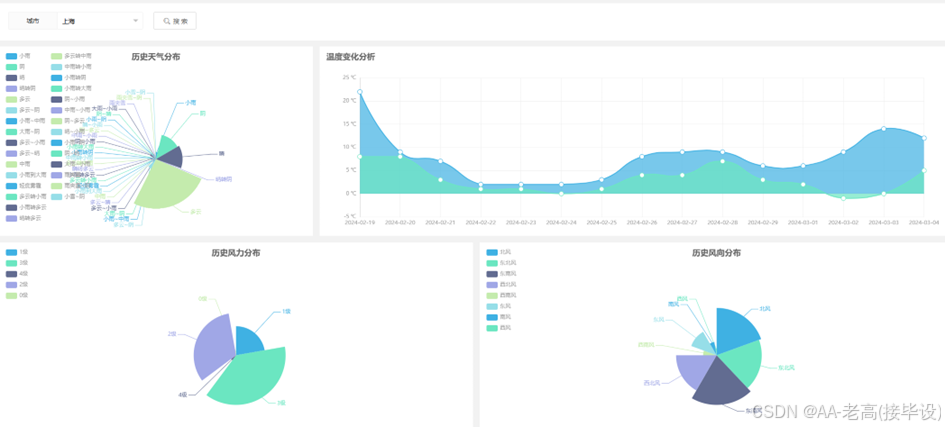This screenshot has height=427, width=945.
Task: Select the blue 1级 slice in wind force pie
Action: tap(249, 340)
